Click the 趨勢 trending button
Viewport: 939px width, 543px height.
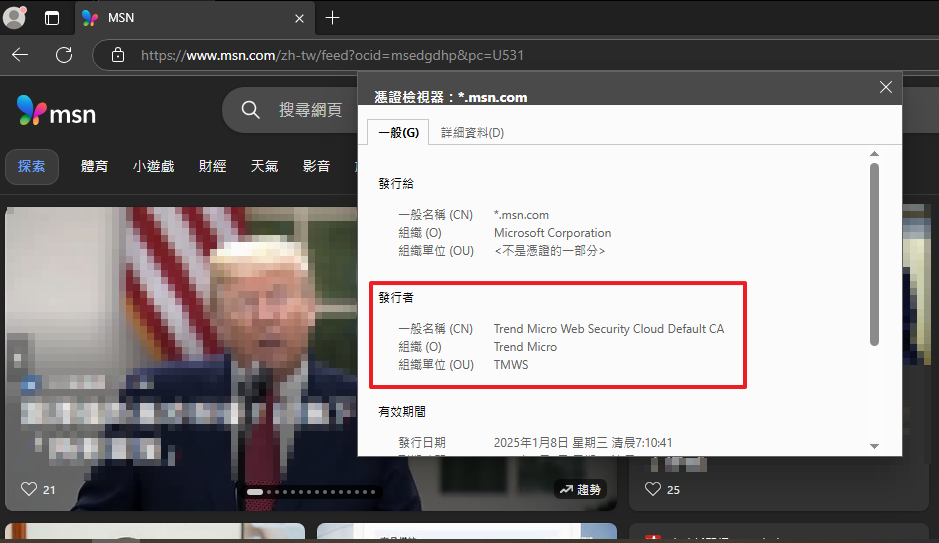point(582,489)
